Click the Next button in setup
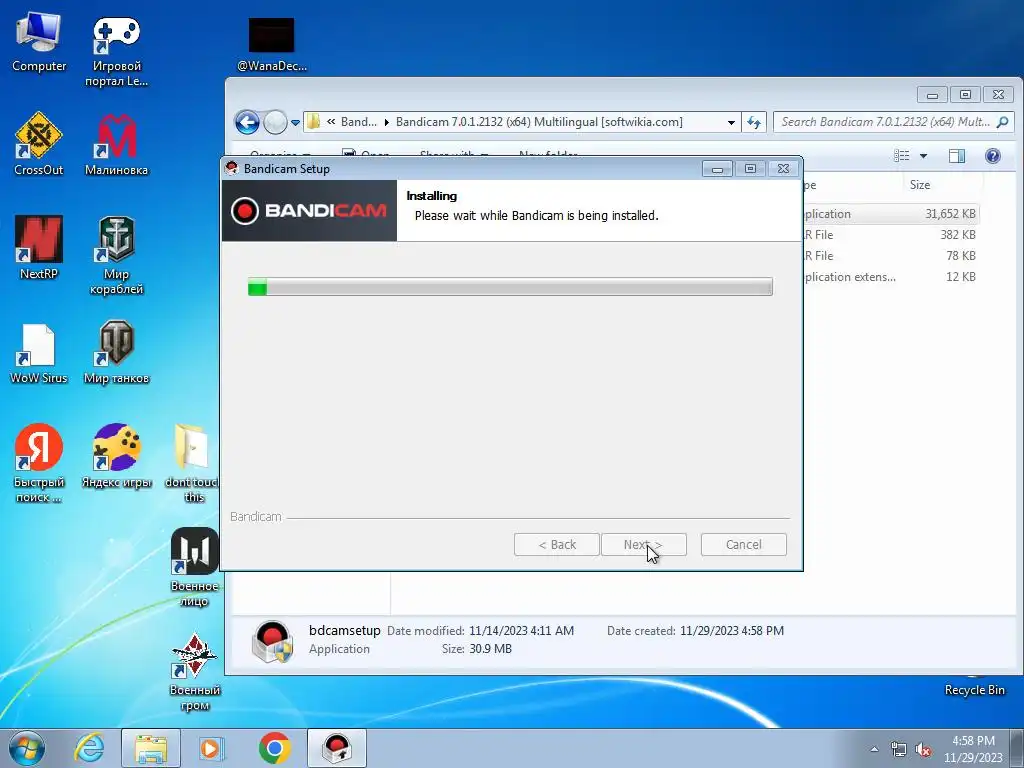Screen dimensions: 1024x768 [643, 545]
